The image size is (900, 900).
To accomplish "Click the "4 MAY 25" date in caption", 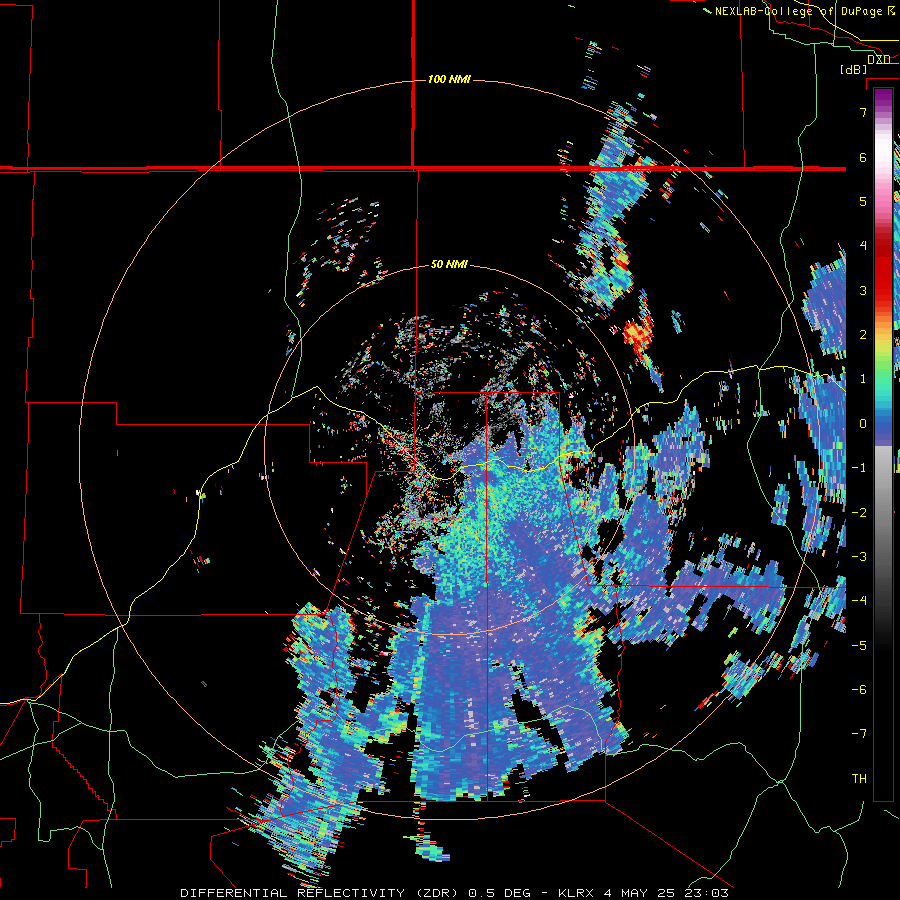I will (640, 893).
